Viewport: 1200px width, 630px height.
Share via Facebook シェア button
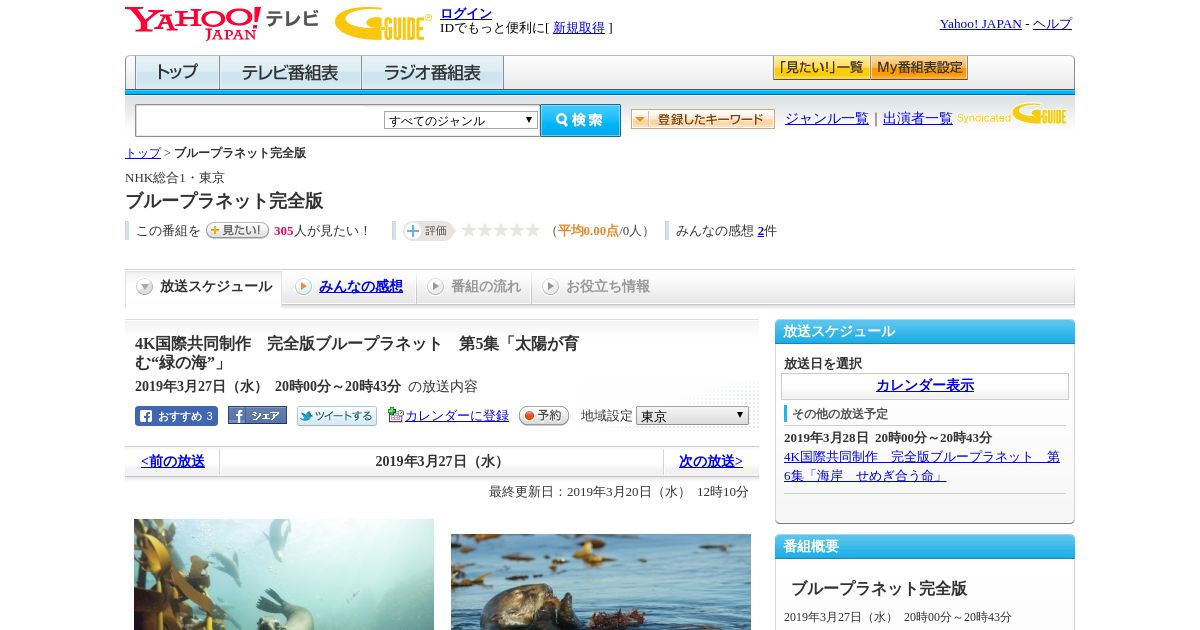[257, 415]
